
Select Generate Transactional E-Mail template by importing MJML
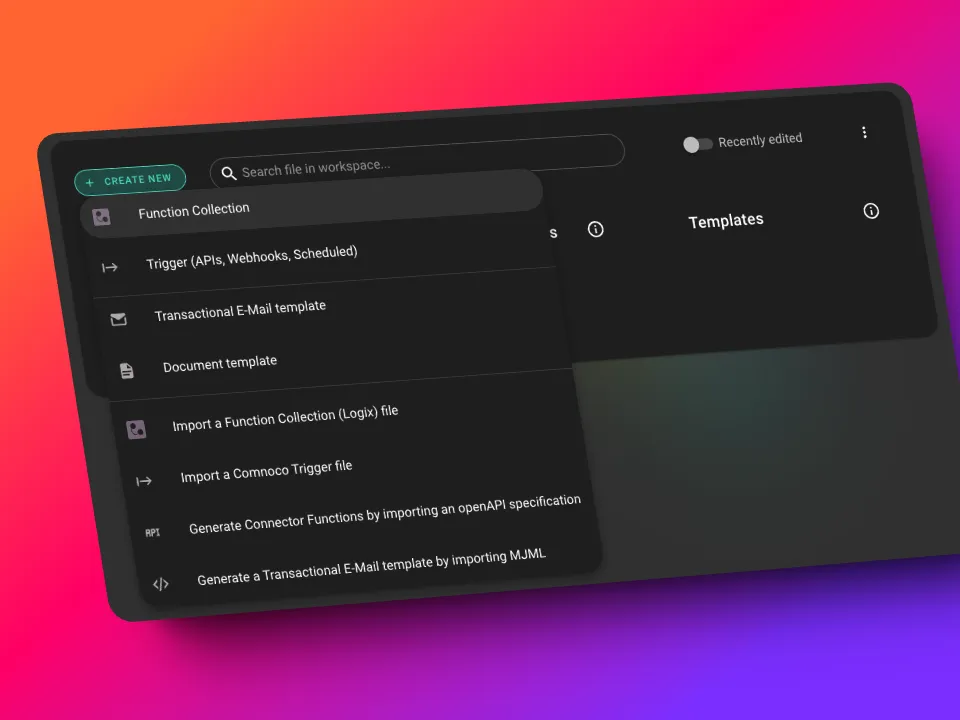coord(371,565)
